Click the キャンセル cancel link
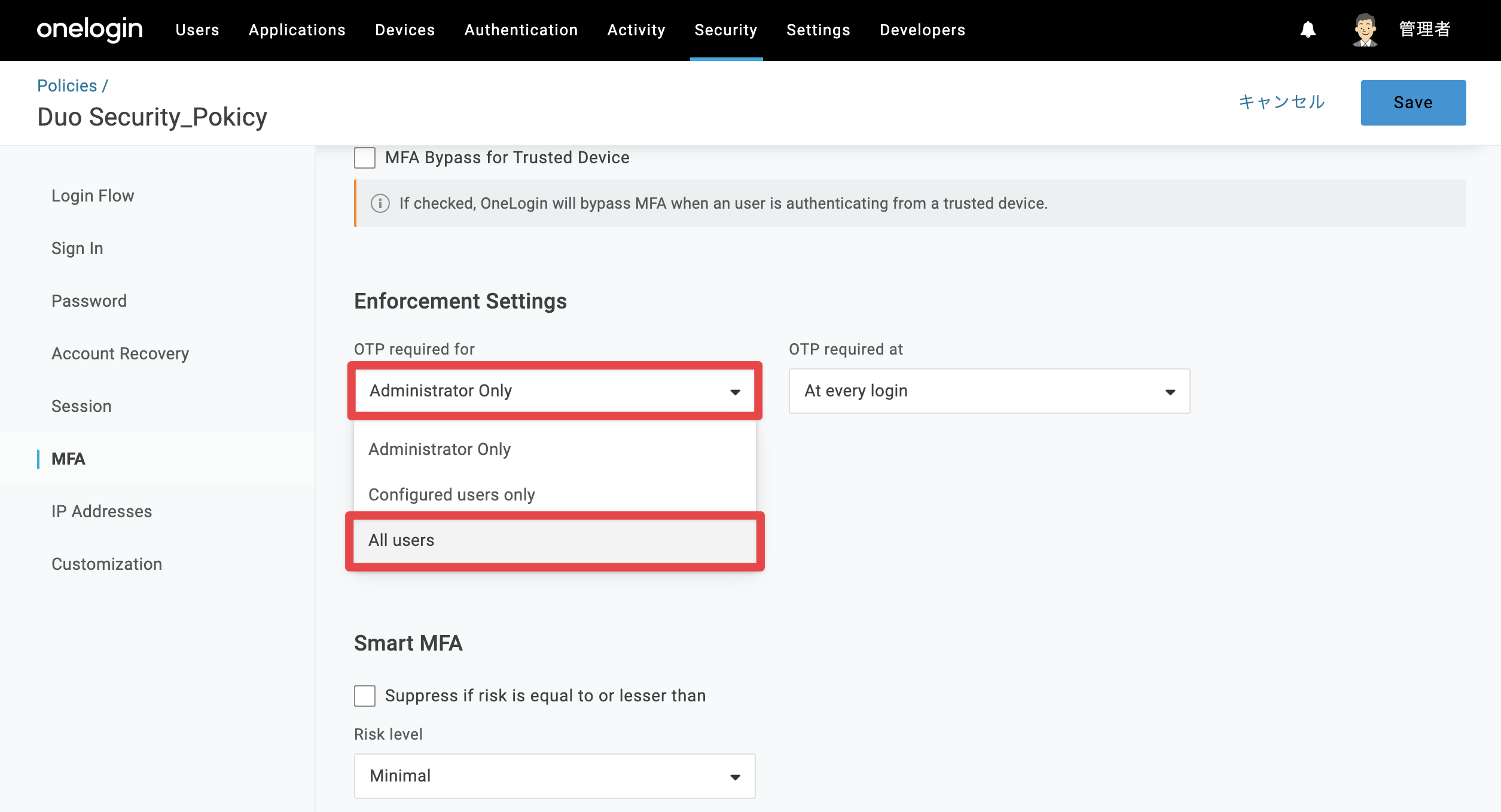 click(1282, 102)
